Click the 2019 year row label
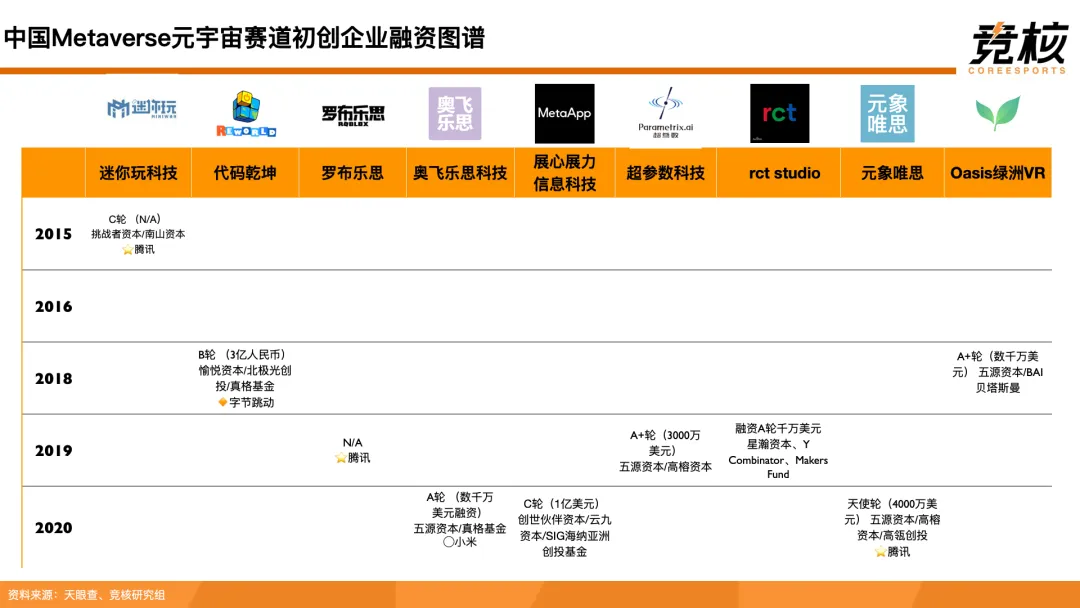 pos(54,451)
